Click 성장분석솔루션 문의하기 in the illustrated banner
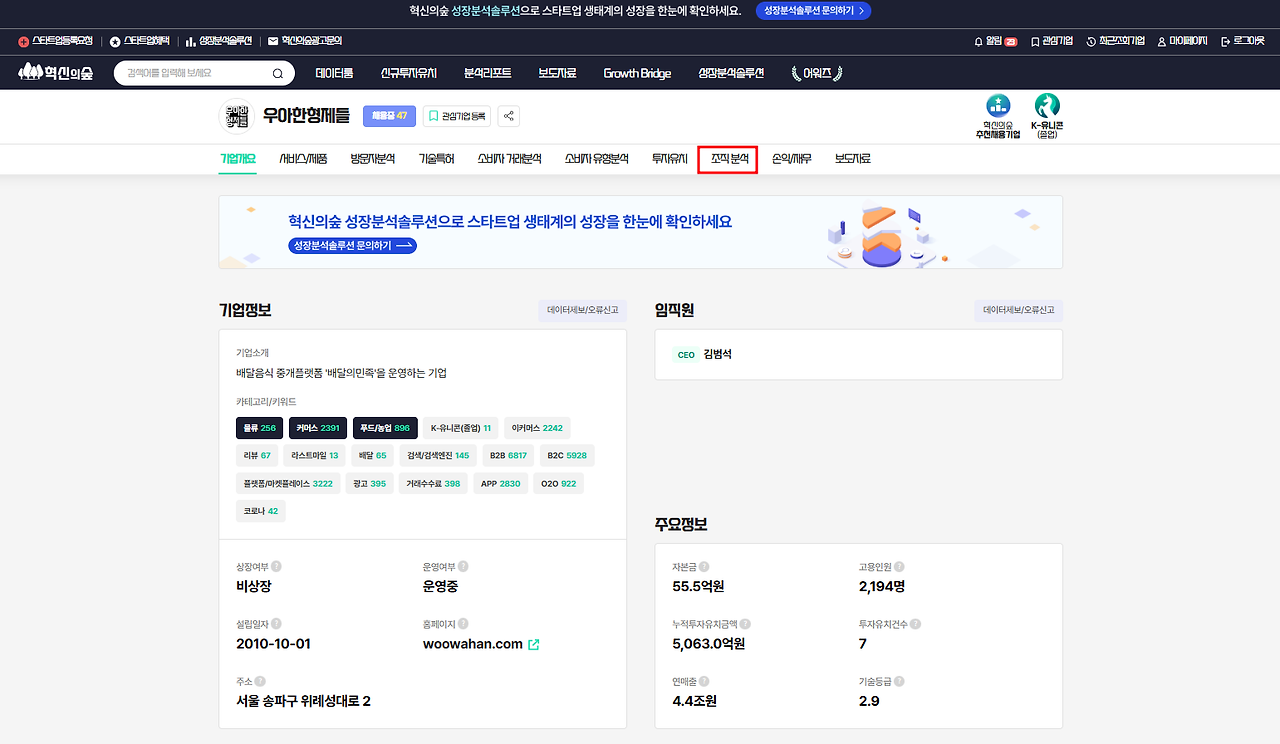 (x=352, y=245)
